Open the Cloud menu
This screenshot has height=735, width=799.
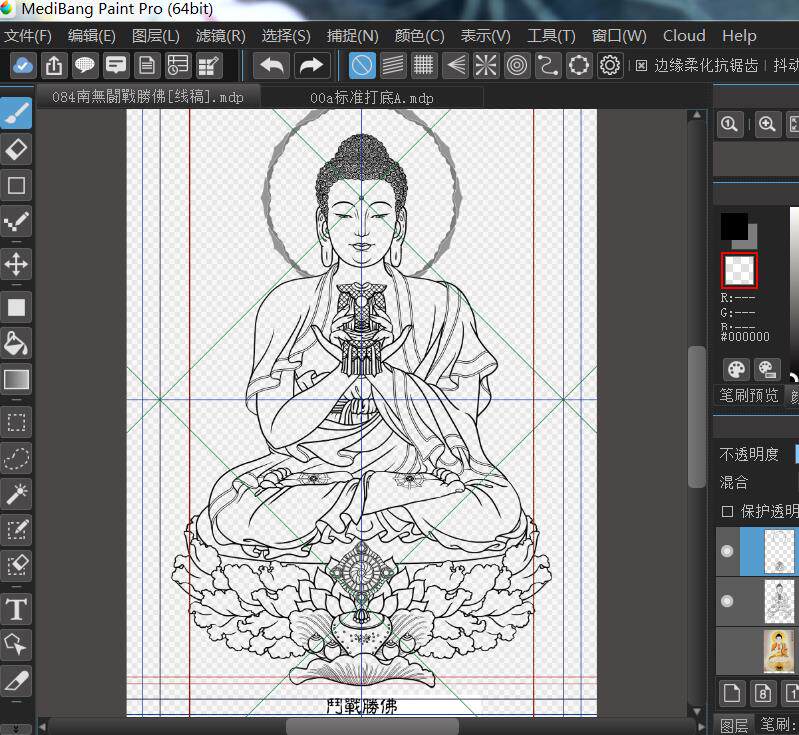(x=684, y=36)
